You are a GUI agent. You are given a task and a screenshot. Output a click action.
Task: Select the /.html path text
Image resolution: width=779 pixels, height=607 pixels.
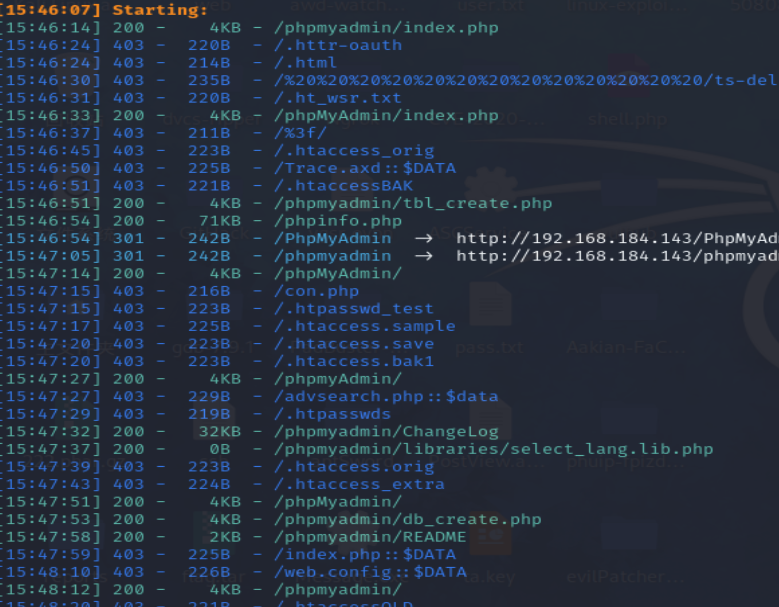click(x=305, y=63)
